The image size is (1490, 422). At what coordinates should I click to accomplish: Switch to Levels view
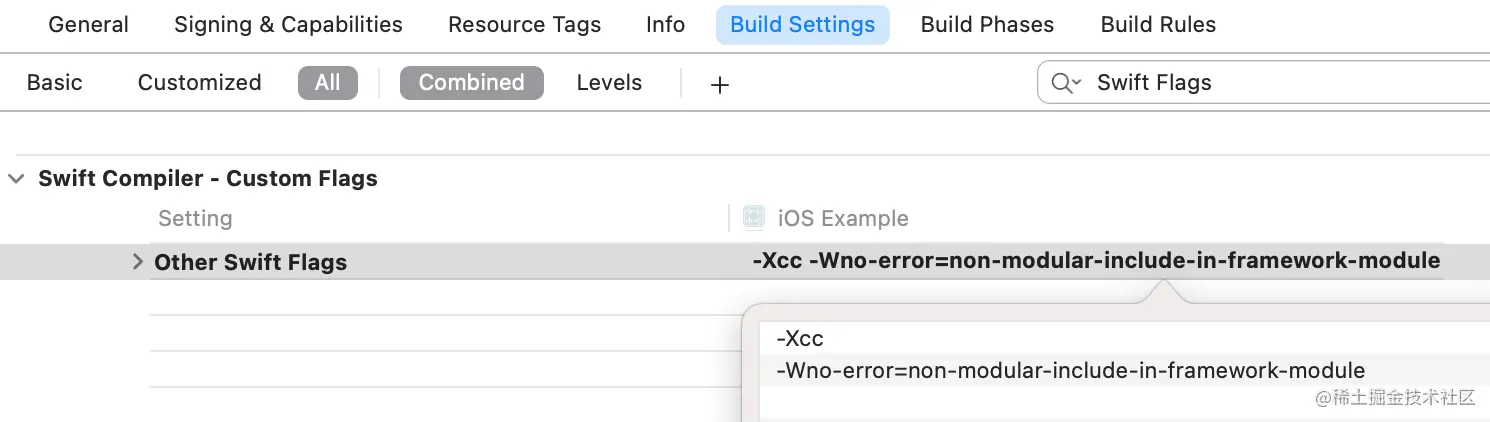pyautogui.click(x=609, y=83)
